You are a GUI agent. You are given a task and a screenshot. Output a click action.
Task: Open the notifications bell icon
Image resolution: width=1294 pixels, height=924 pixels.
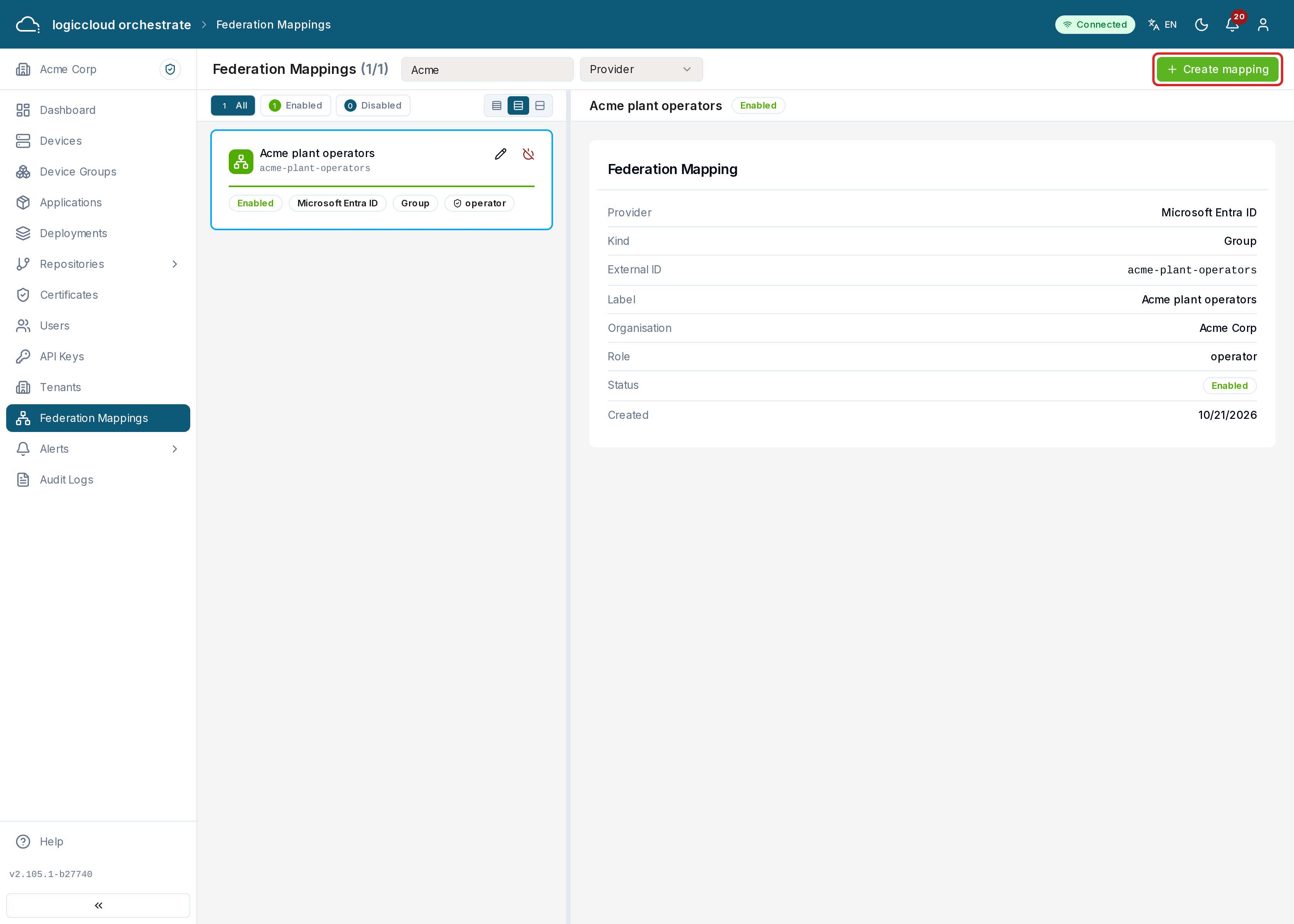click(x=1232, y=25)
